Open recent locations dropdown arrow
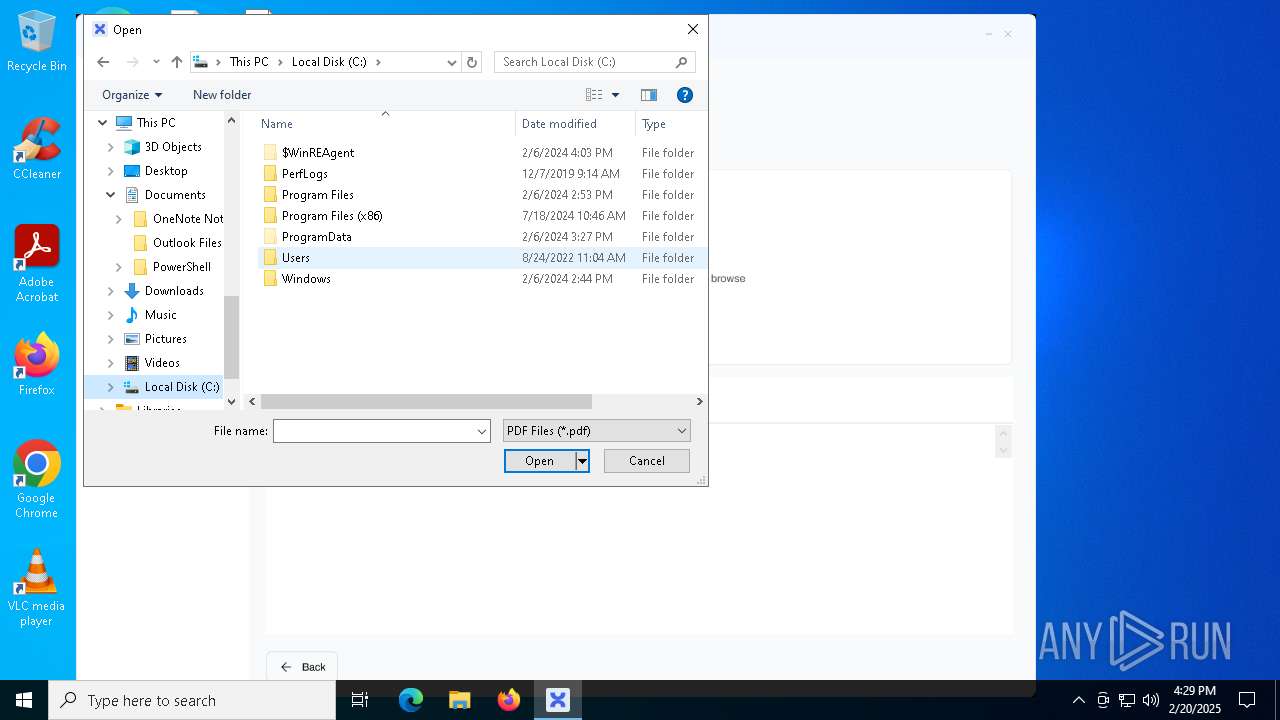Viewport: 1280px width, 720px height. [156, 62]
